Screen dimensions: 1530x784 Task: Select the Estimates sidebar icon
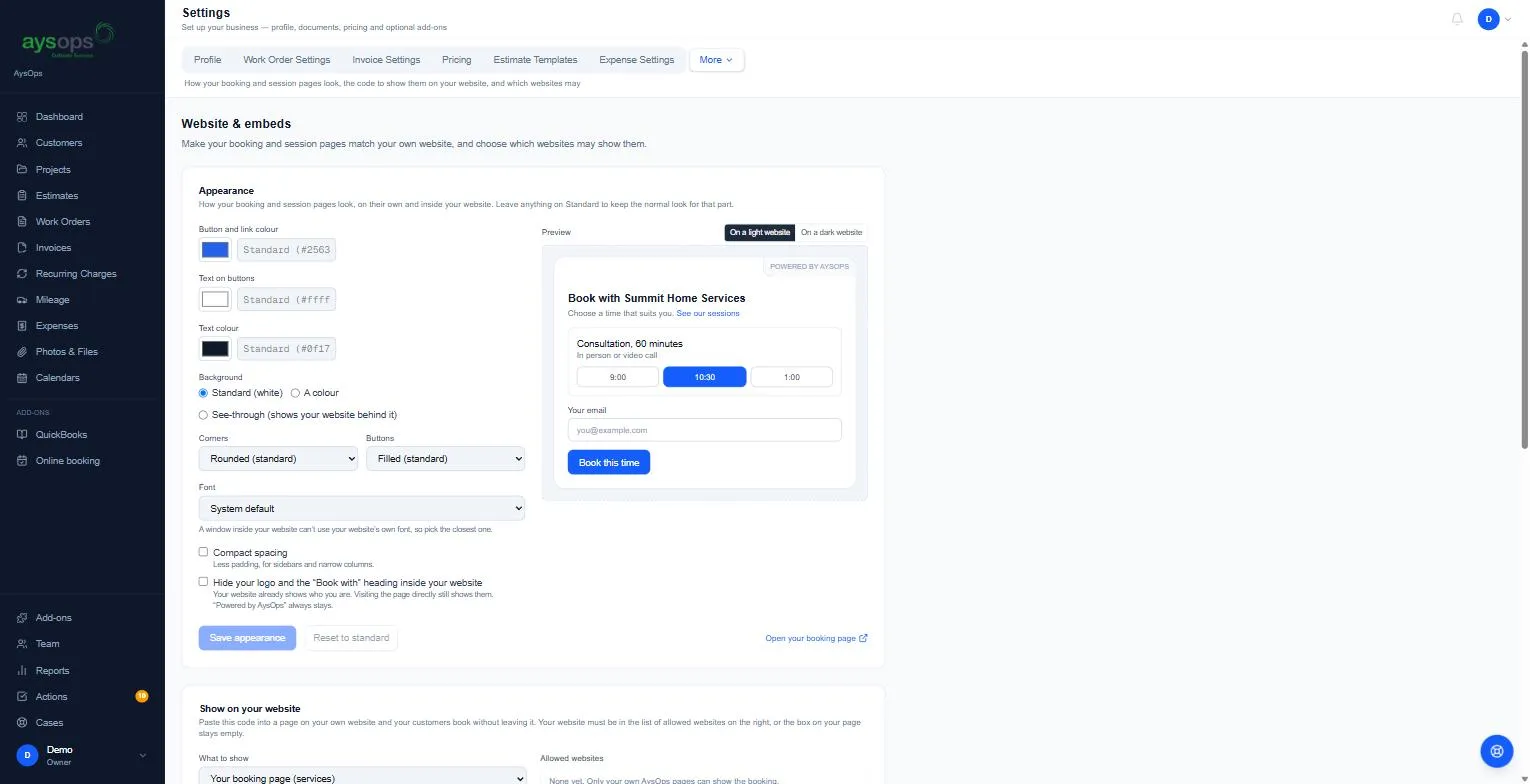tap(22, 196)
